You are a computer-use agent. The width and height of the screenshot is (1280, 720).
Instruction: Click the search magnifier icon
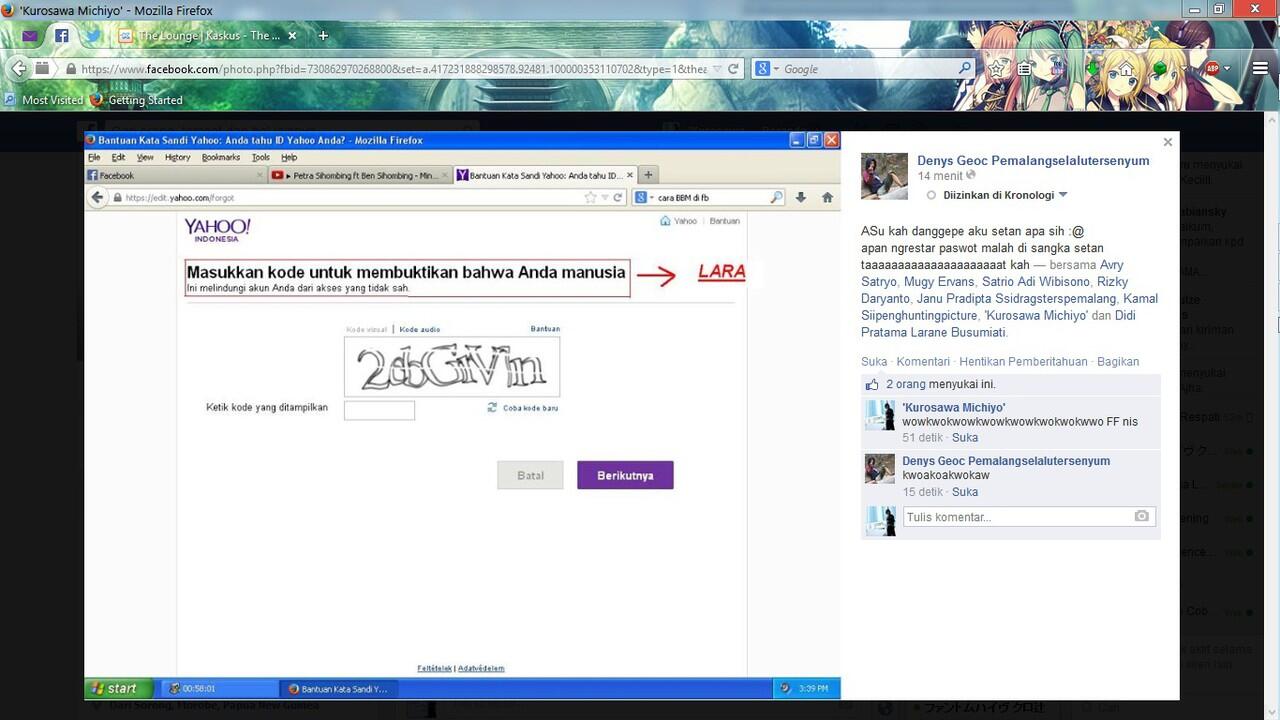pos(964,69)
